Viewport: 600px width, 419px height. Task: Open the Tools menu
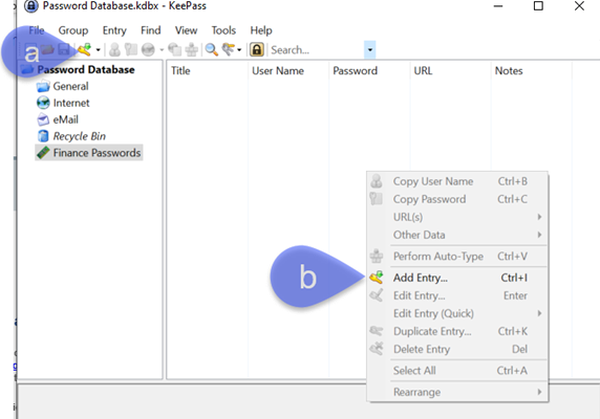pos(223,30)
